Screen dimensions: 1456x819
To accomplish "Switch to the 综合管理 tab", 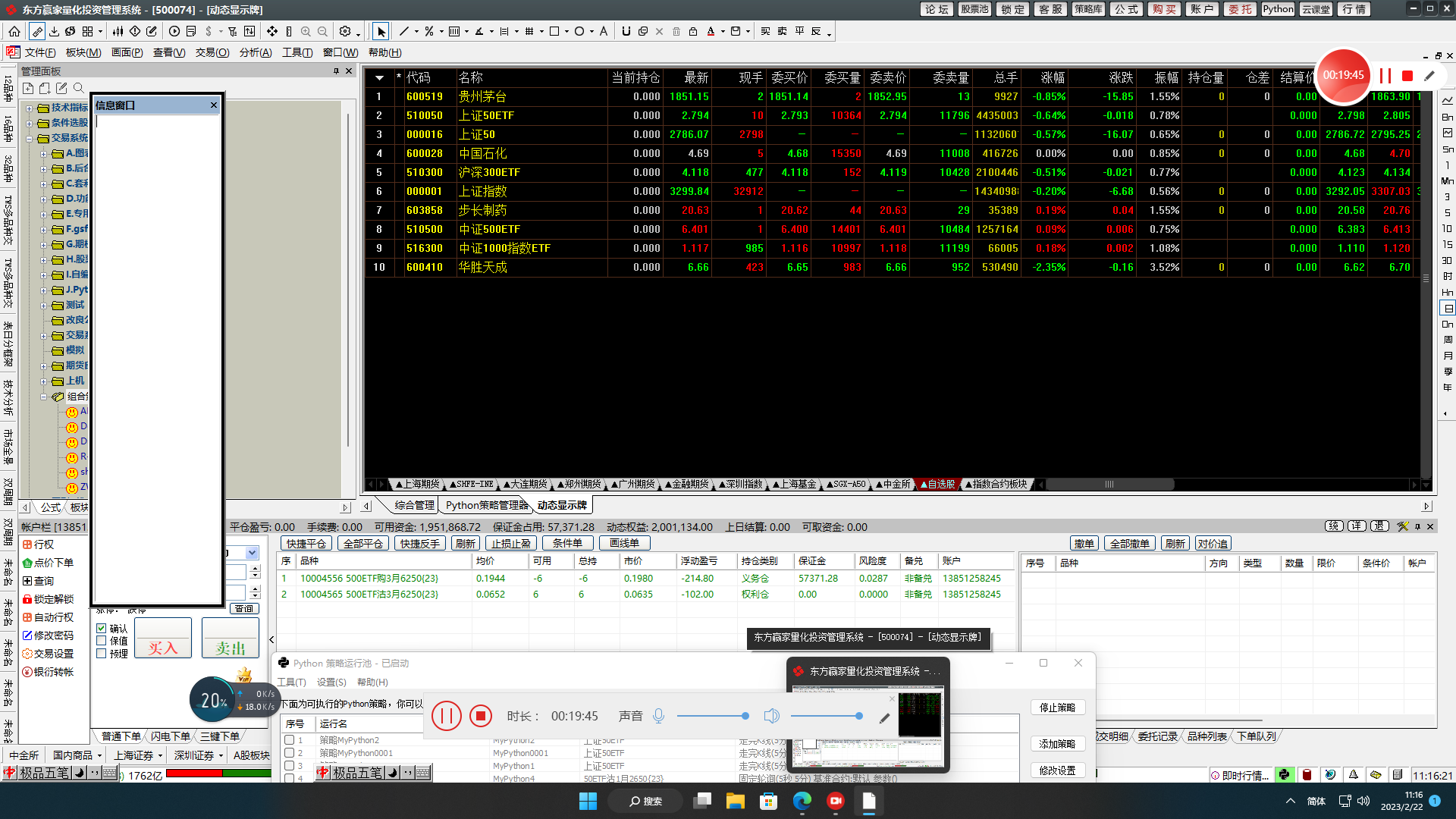I will click(414, 505).
